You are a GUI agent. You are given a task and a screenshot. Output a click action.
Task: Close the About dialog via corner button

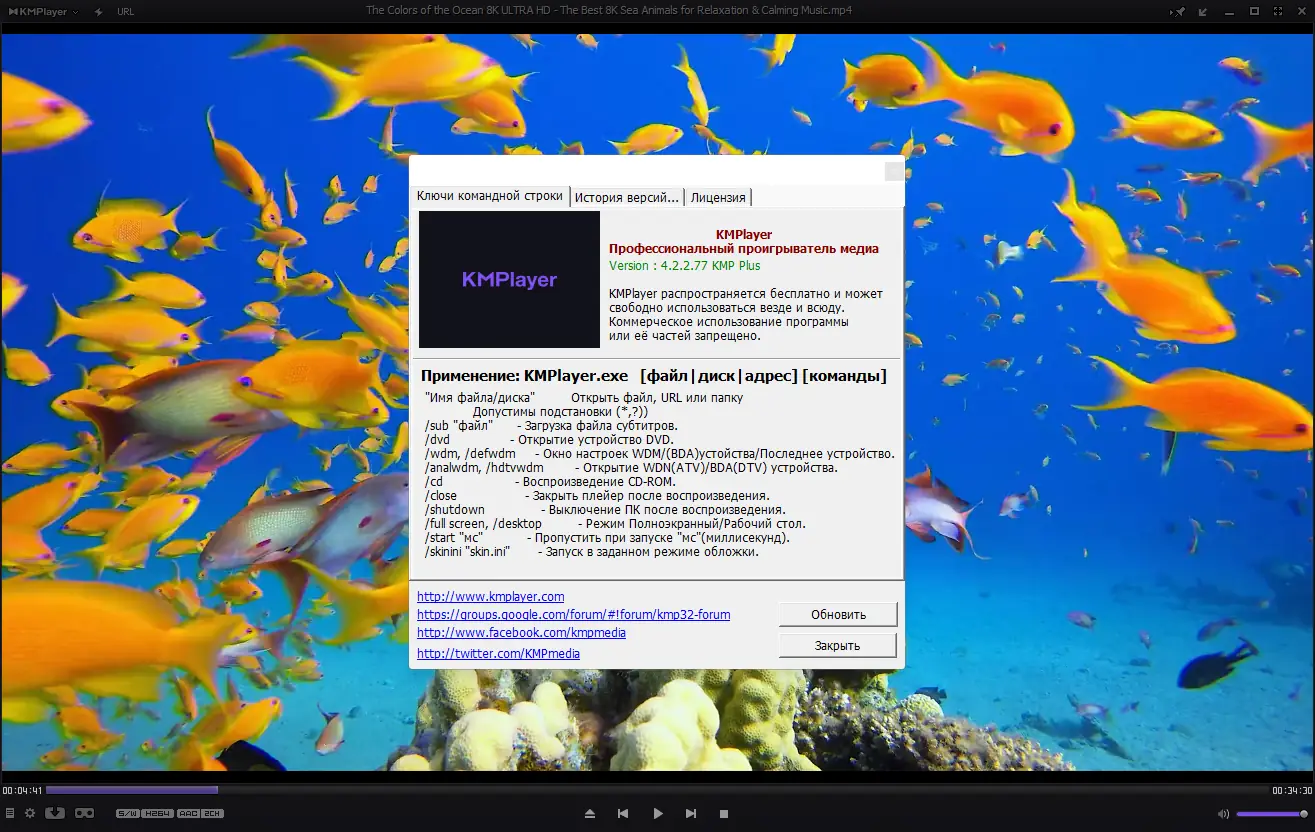click(x=894, y=171)
